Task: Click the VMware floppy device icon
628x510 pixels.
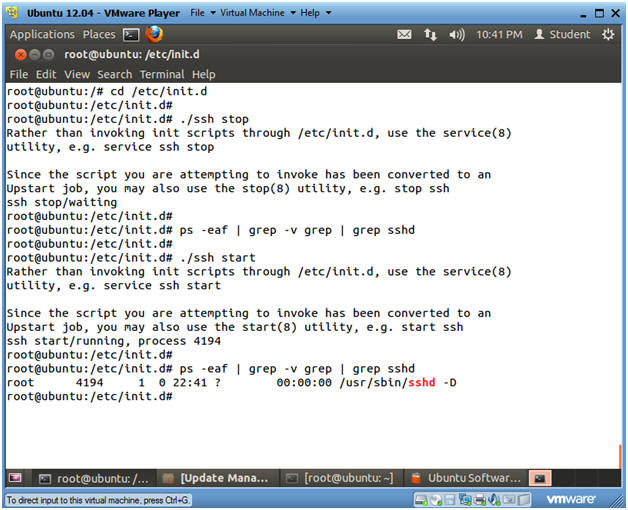Action: [450, 500]
